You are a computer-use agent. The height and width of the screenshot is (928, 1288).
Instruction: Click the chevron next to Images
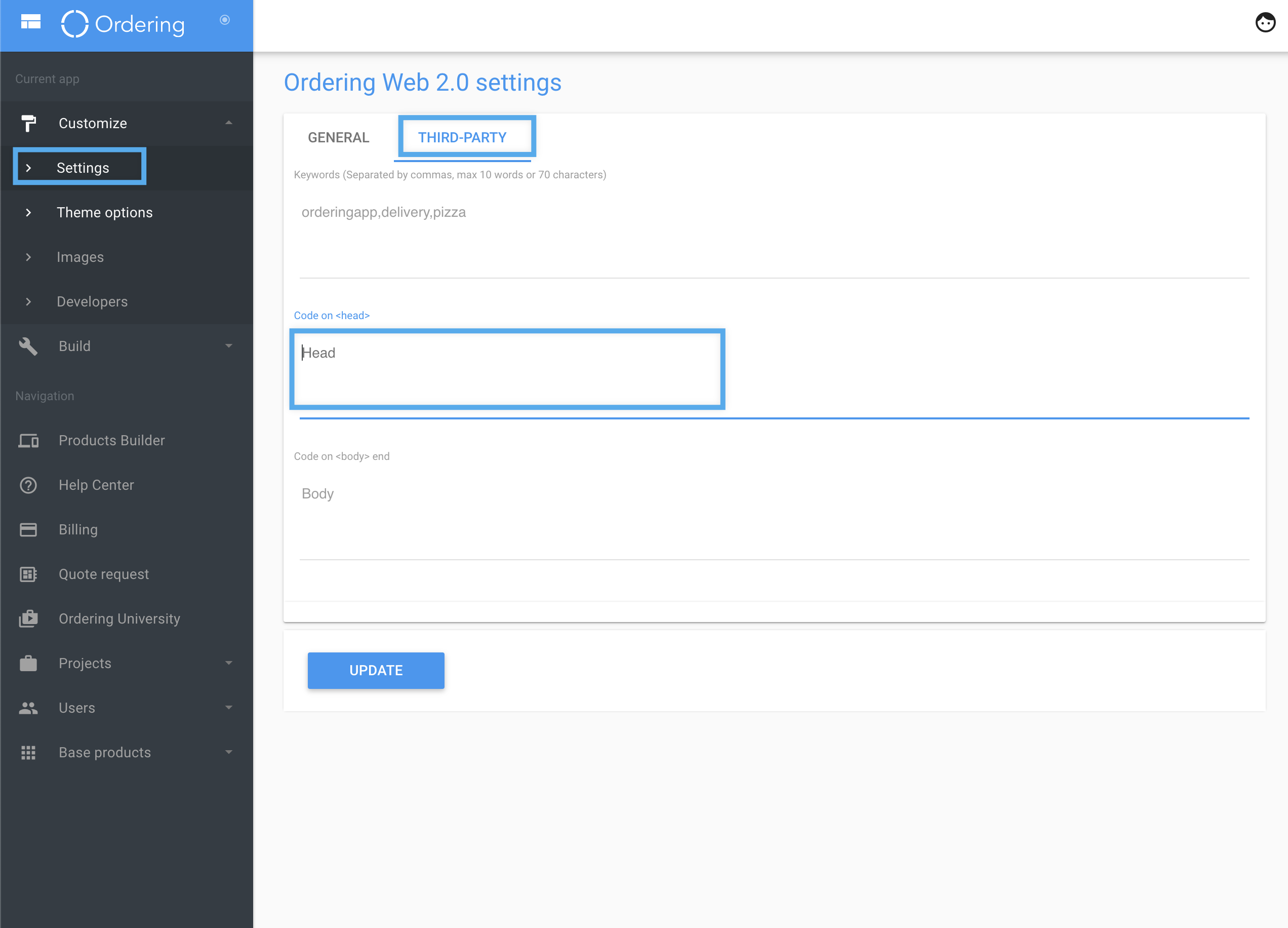click(28, 257)
